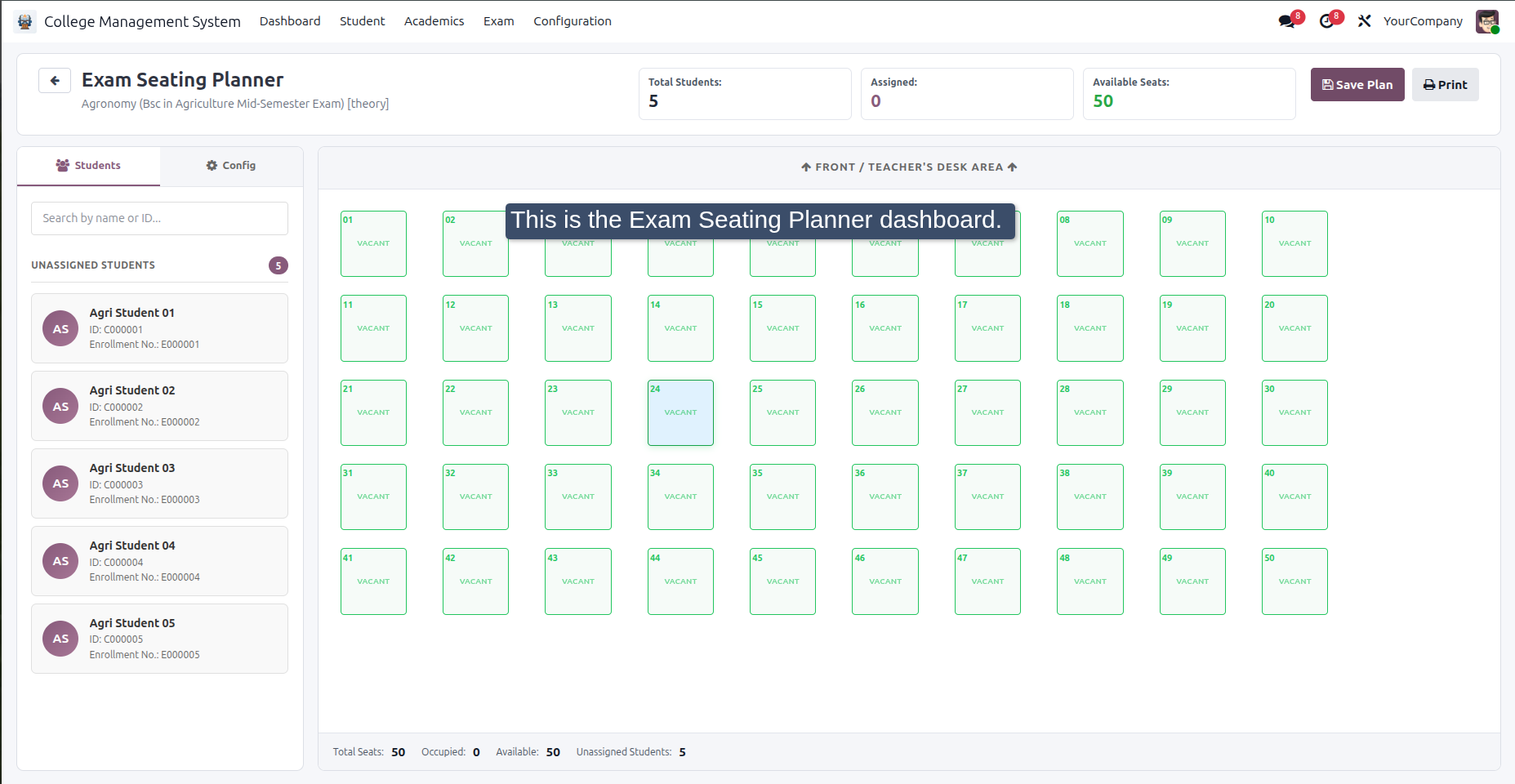This screenshot has width=1515, height=784.
Task: Select vacant seat 33
Action: (x=578, y=497)
